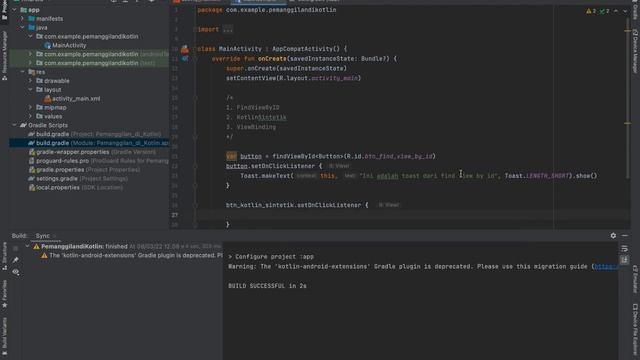The width and height of the screenshot is (640, 360).
Task: Click the warnings count indicator in editor
Action: pos(591,11)
